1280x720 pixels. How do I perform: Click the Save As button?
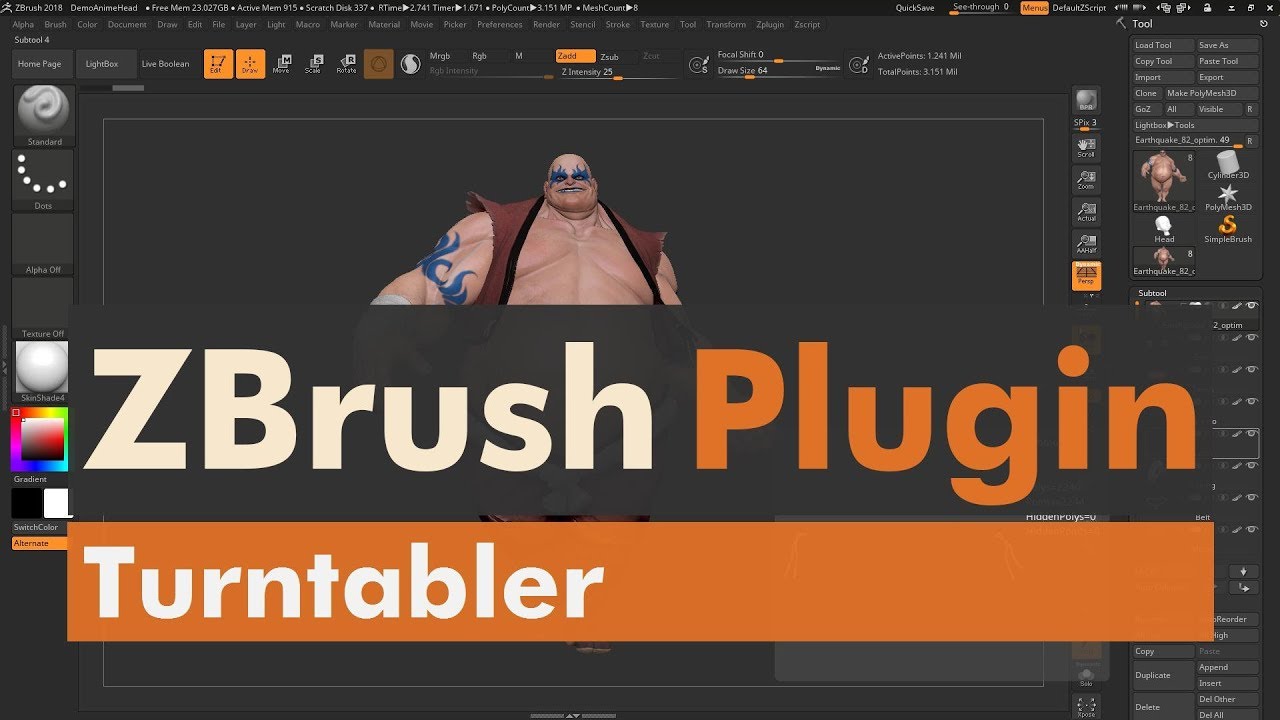tap(1228, 45)
